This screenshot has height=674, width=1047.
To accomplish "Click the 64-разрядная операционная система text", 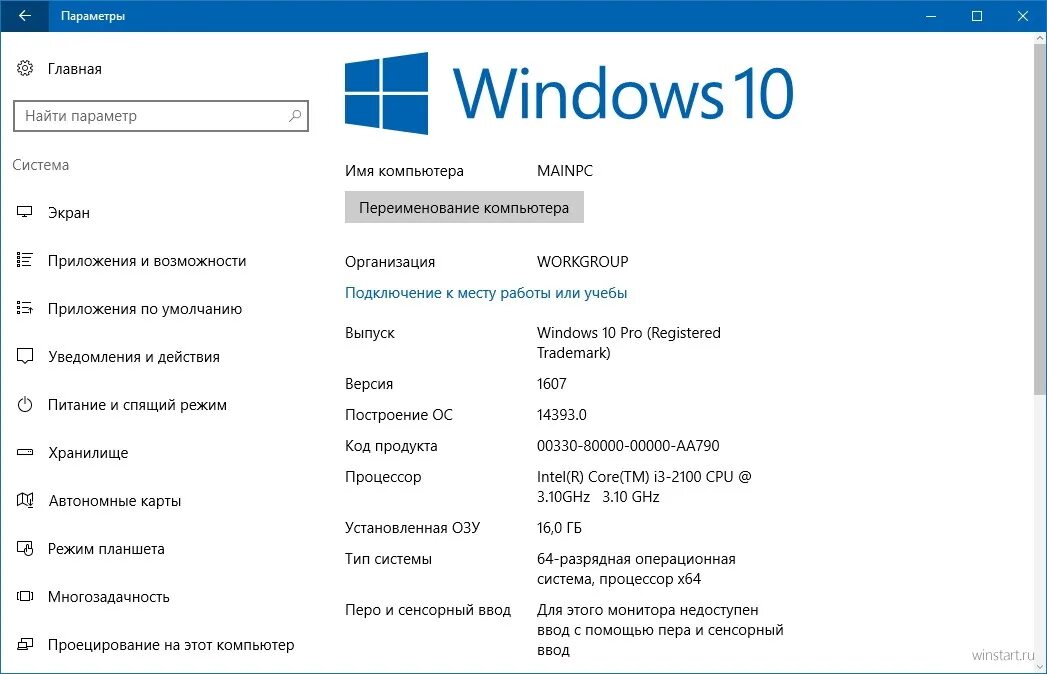I will click(x=636, y=569).
